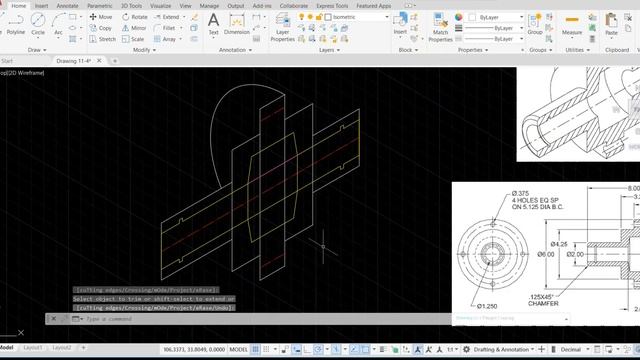
Task: Select the Circle tool
Action: [38, 24]
